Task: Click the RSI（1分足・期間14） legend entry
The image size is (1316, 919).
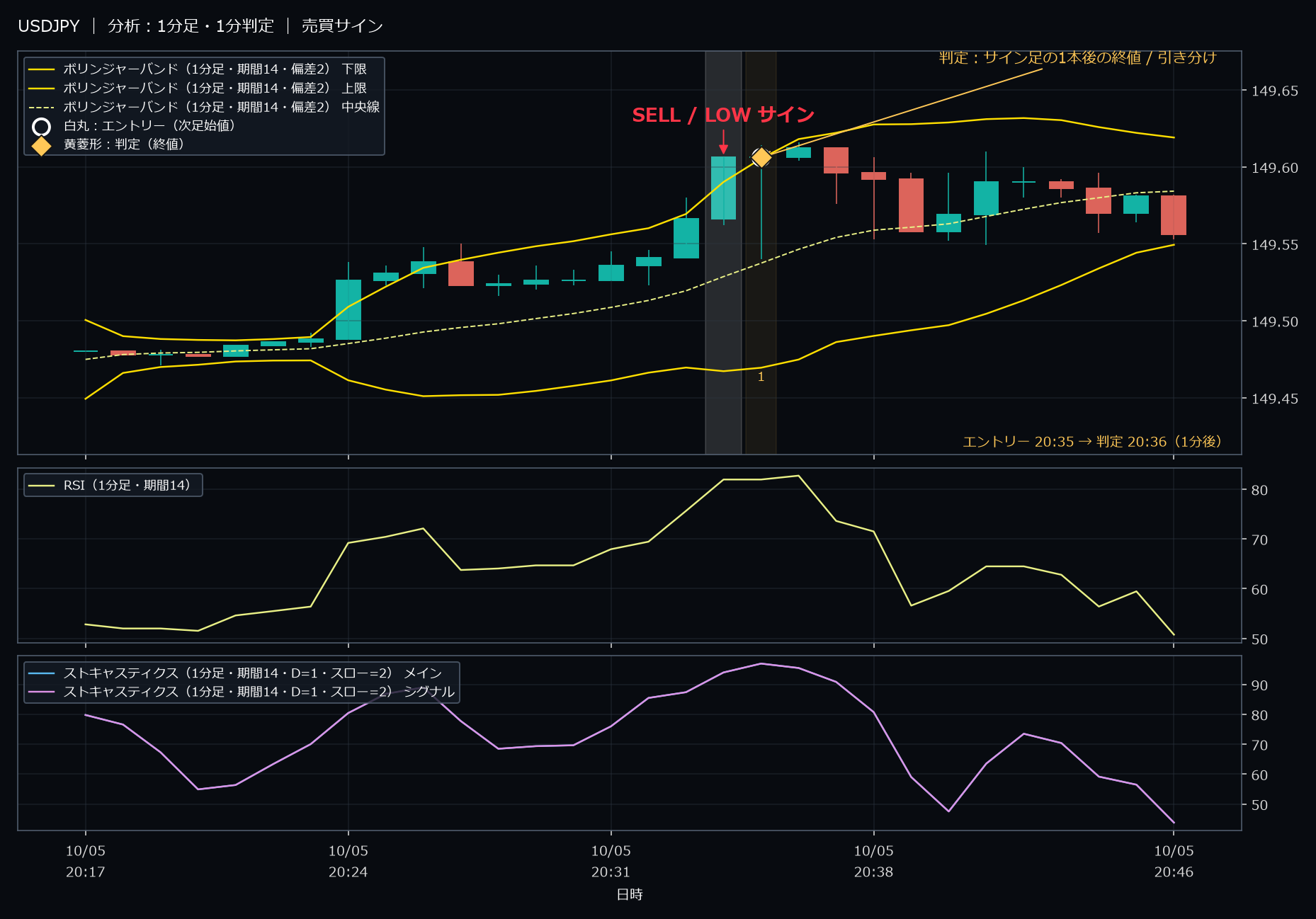Action: pyautogui.click(x=110, y=485)
